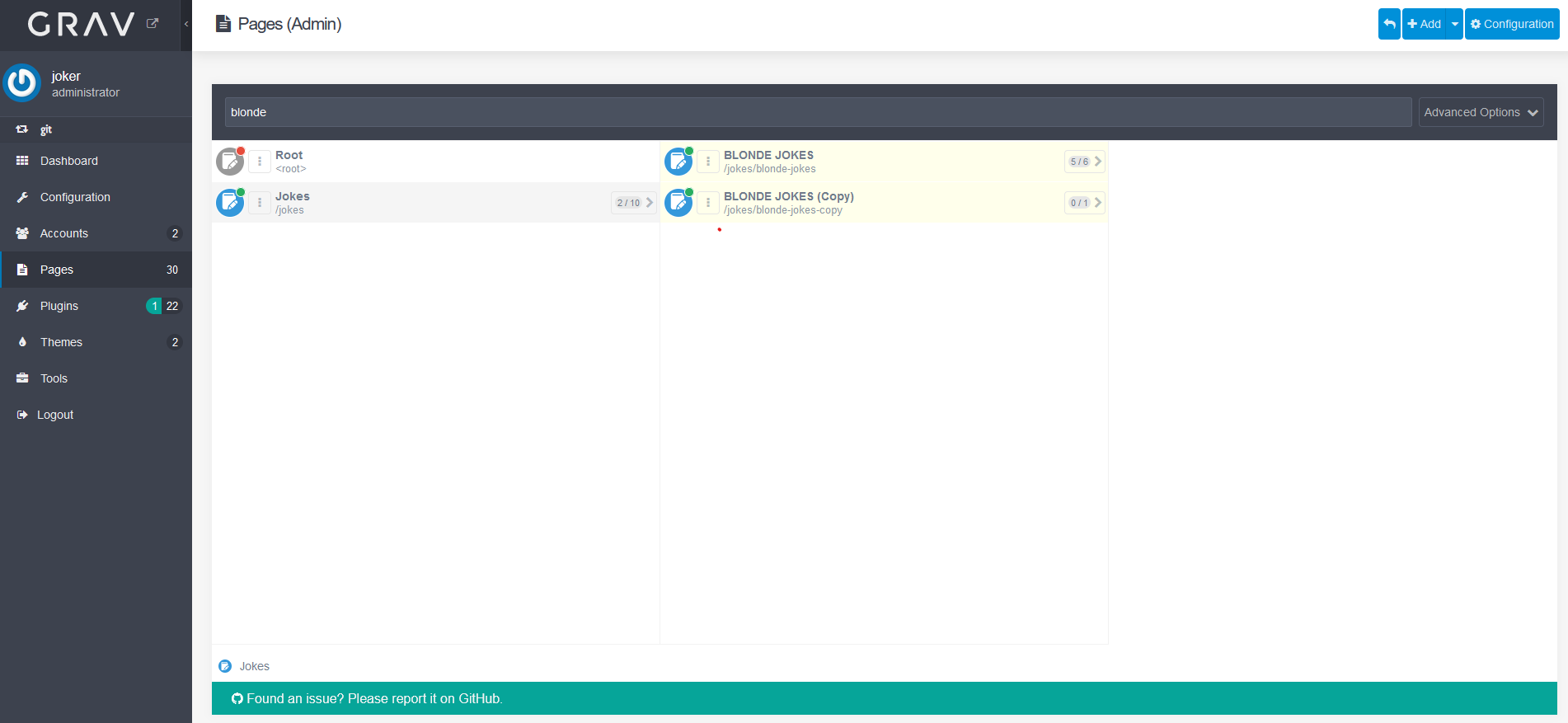Click the plugin updates badge showing 1

coord(154,306)
